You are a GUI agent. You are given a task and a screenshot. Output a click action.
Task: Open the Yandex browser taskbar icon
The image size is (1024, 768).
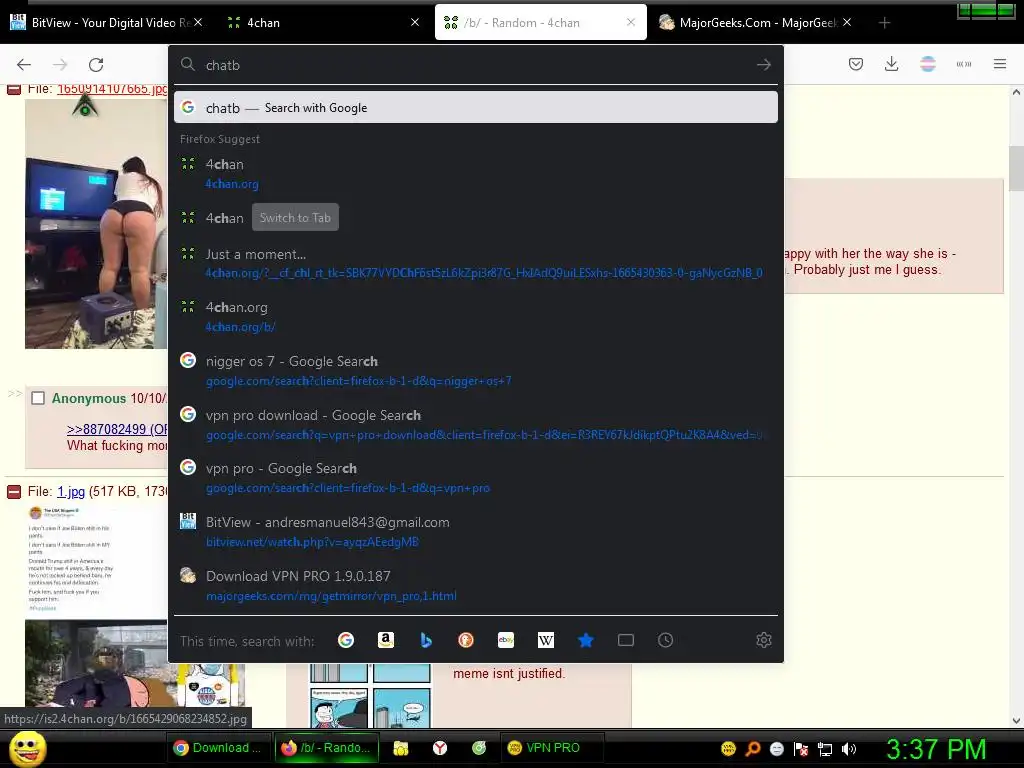click(440, 748)
